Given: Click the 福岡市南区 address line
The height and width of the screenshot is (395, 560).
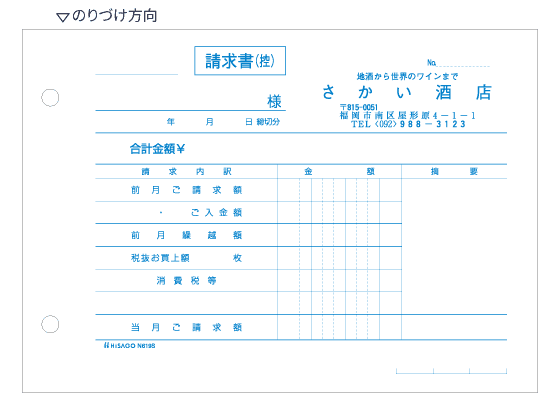Looking at the screenshot, I should click(408, 115).
